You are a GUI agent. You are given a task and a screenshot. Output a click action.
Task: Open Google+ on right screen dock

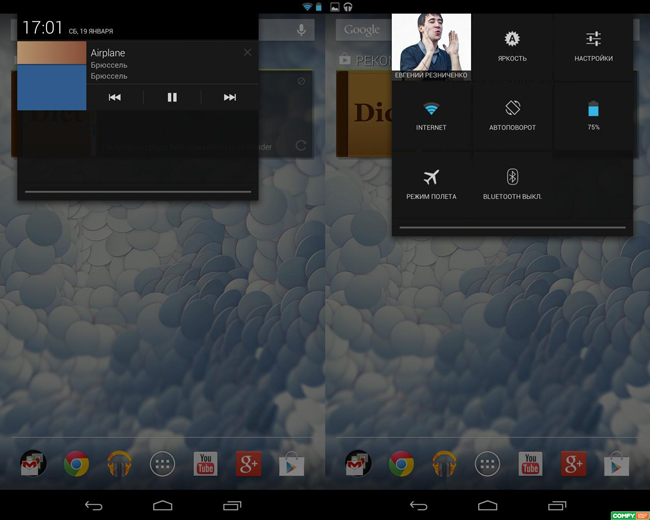574,464
